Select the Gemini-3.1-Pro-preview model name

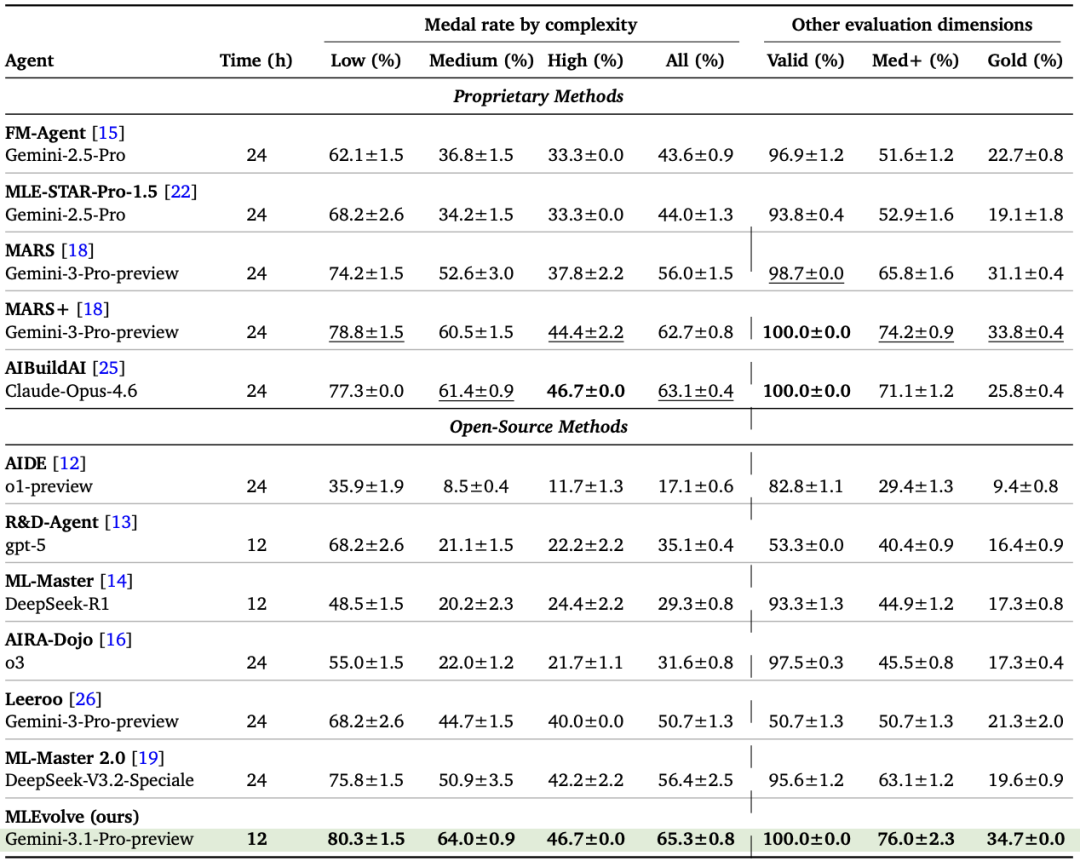pyautogui.click(x=99, y=839)
